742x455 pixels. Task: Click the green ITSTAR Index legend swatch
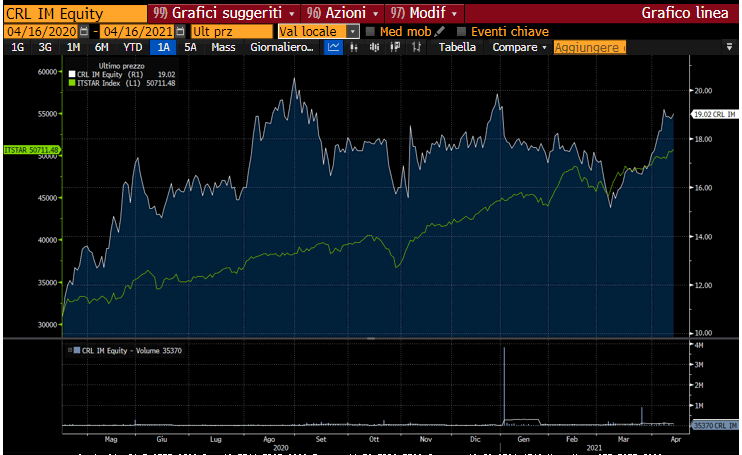[72, 82]
